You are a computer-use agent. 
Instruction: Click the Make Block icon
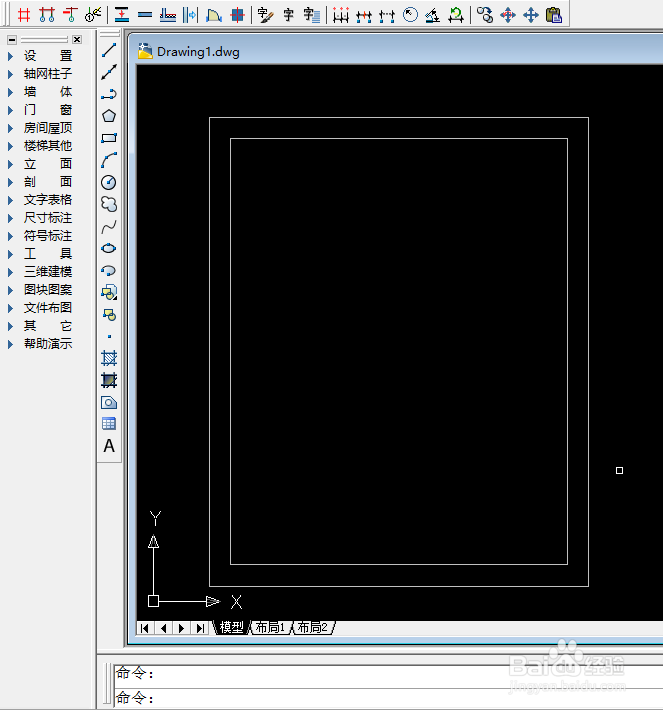[109, 314]
